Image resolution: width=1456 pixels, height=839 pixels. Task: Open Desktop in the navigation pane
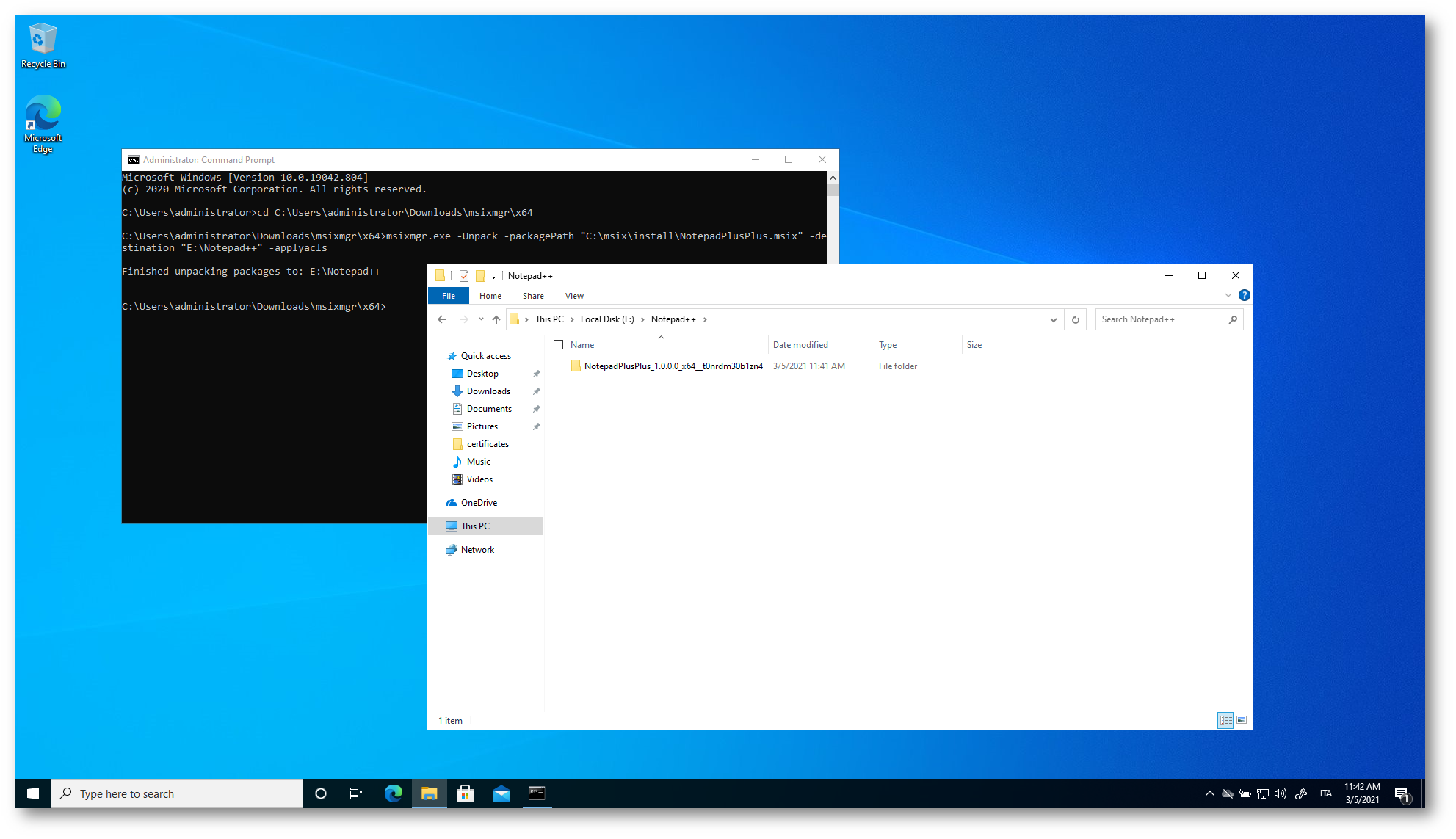(482, 374)
